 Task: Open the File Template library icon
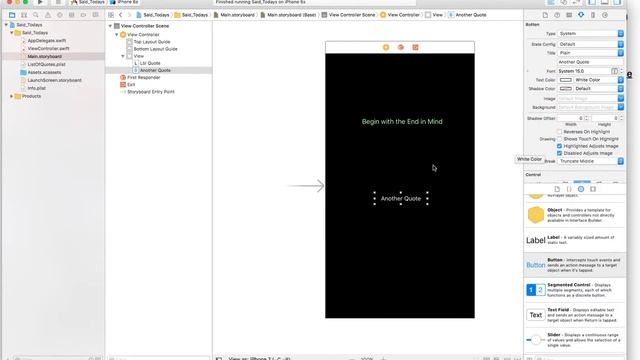click(557, 189)
